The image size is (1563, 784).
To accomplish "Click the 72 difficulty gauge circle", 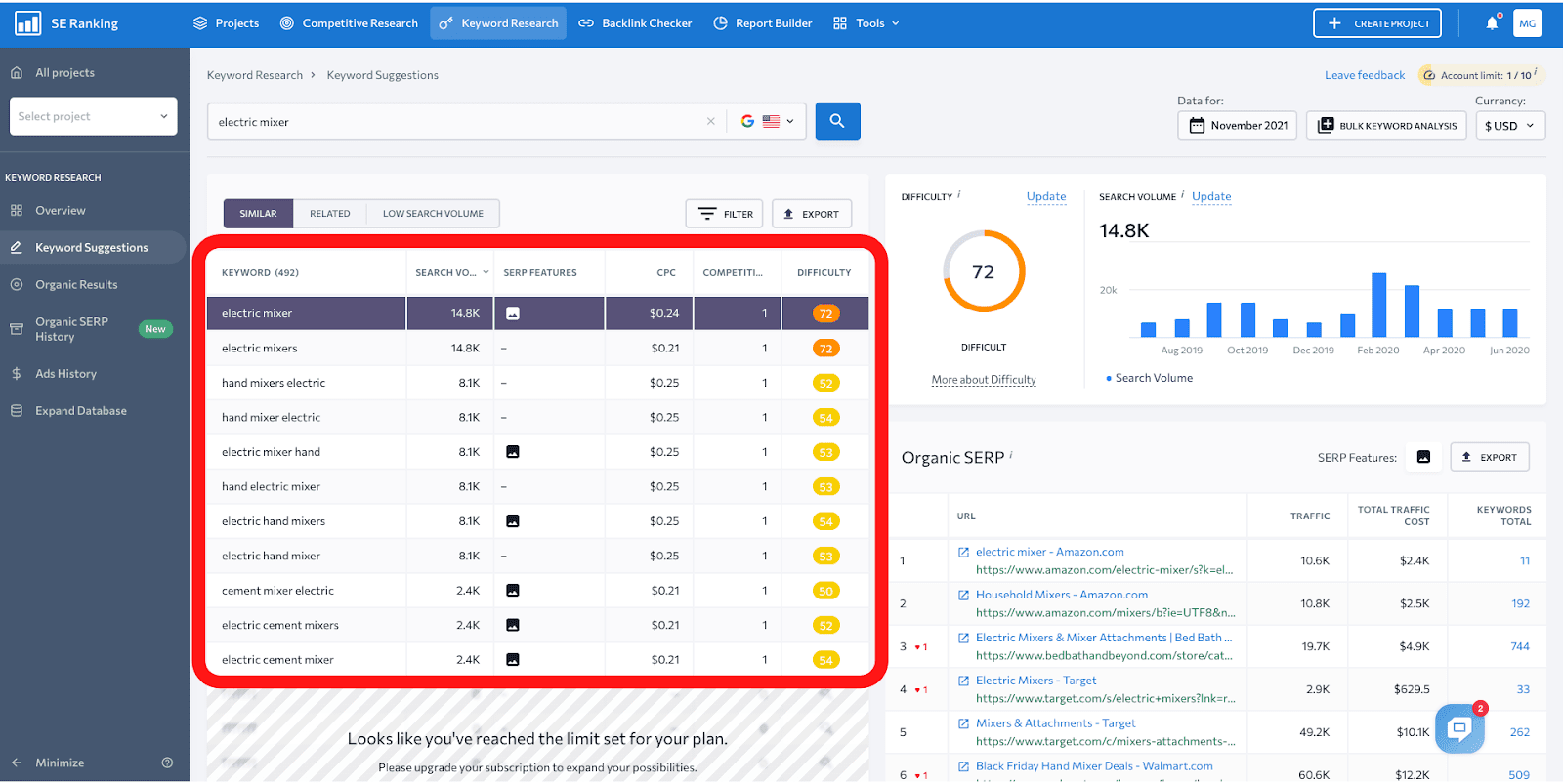I will [x=984, y=271].
